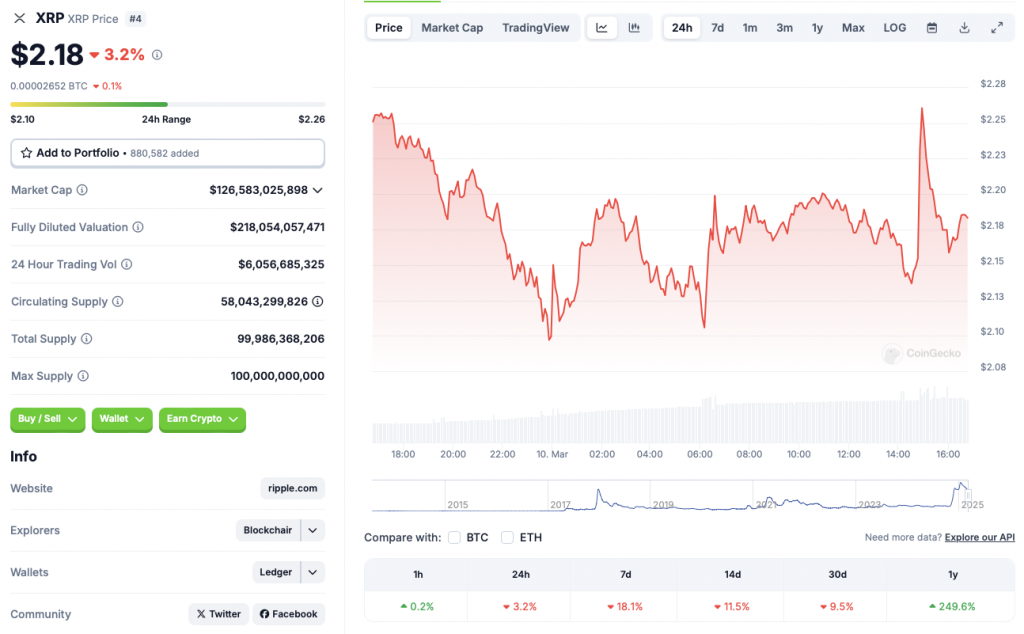Image resolution: width=1024 pixels, height=634 pixels.
Task: Open the calendar date range icon
Action: [932, 27]
